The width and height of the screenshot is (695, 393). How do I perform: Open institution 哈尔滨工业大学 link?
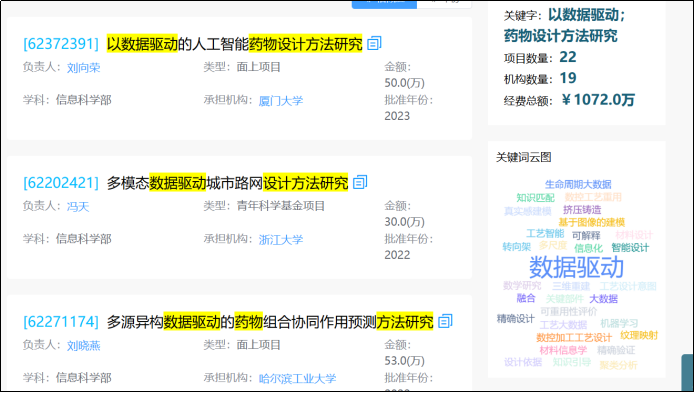(x=297, y=378)
